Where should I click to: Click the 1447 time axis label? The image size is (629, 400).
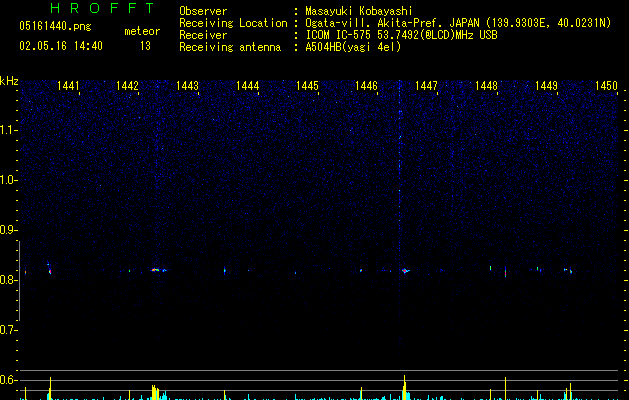point(426,86)
